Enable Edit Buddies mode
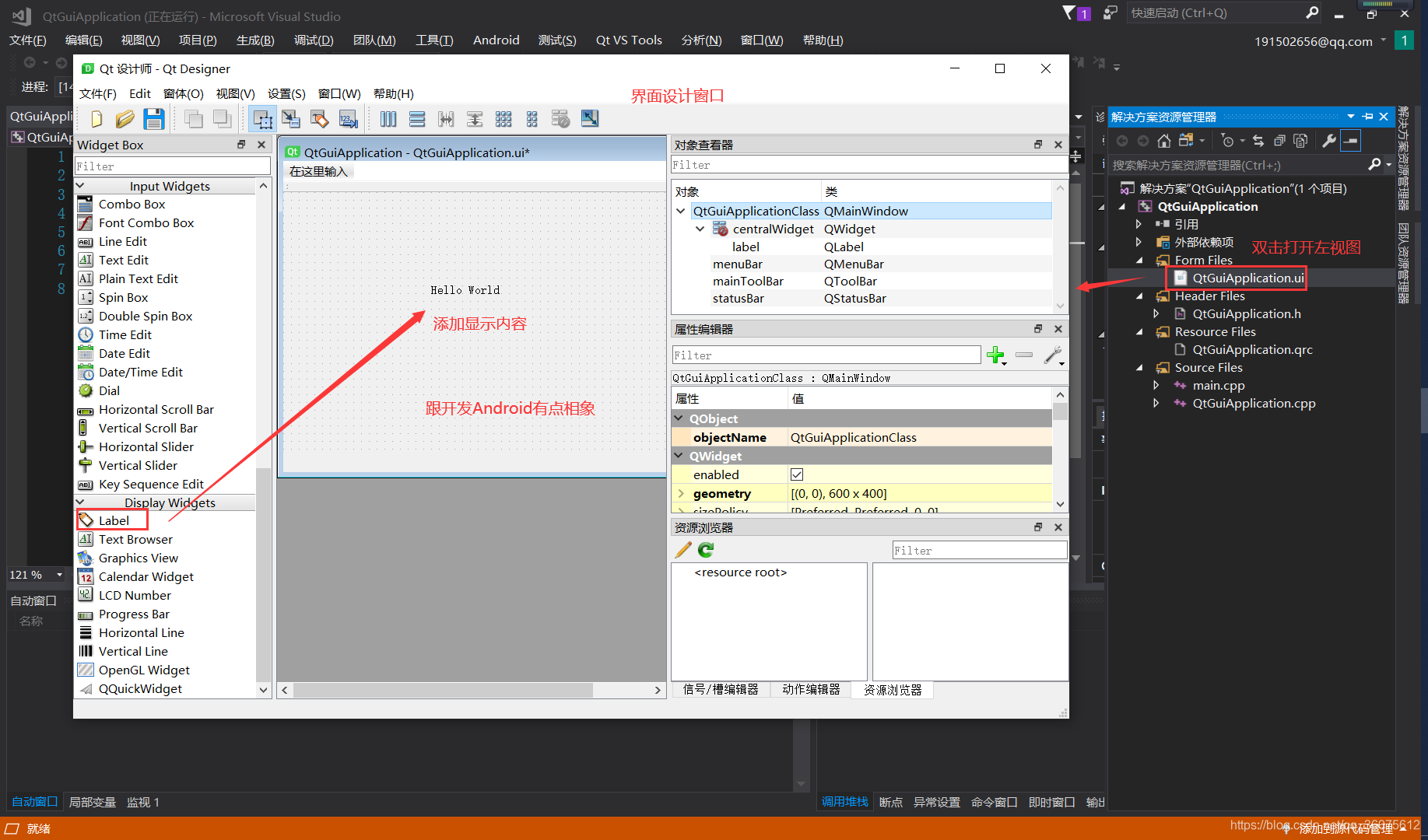Image resolution: width=1428 pixels, height=840 pixels. (x=320, y=118)
